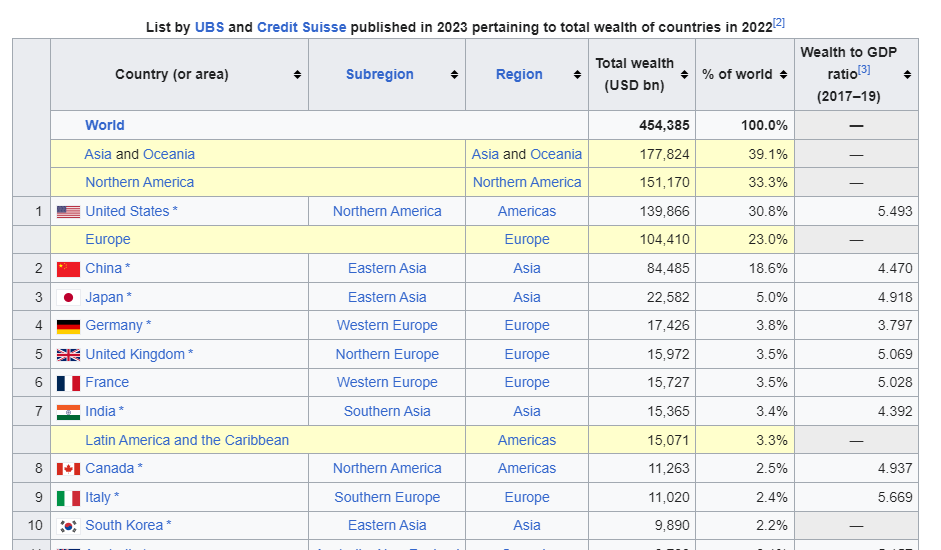Viewport: 941px width, 550px height.
Task: Open the France country link
Action: 107,382
